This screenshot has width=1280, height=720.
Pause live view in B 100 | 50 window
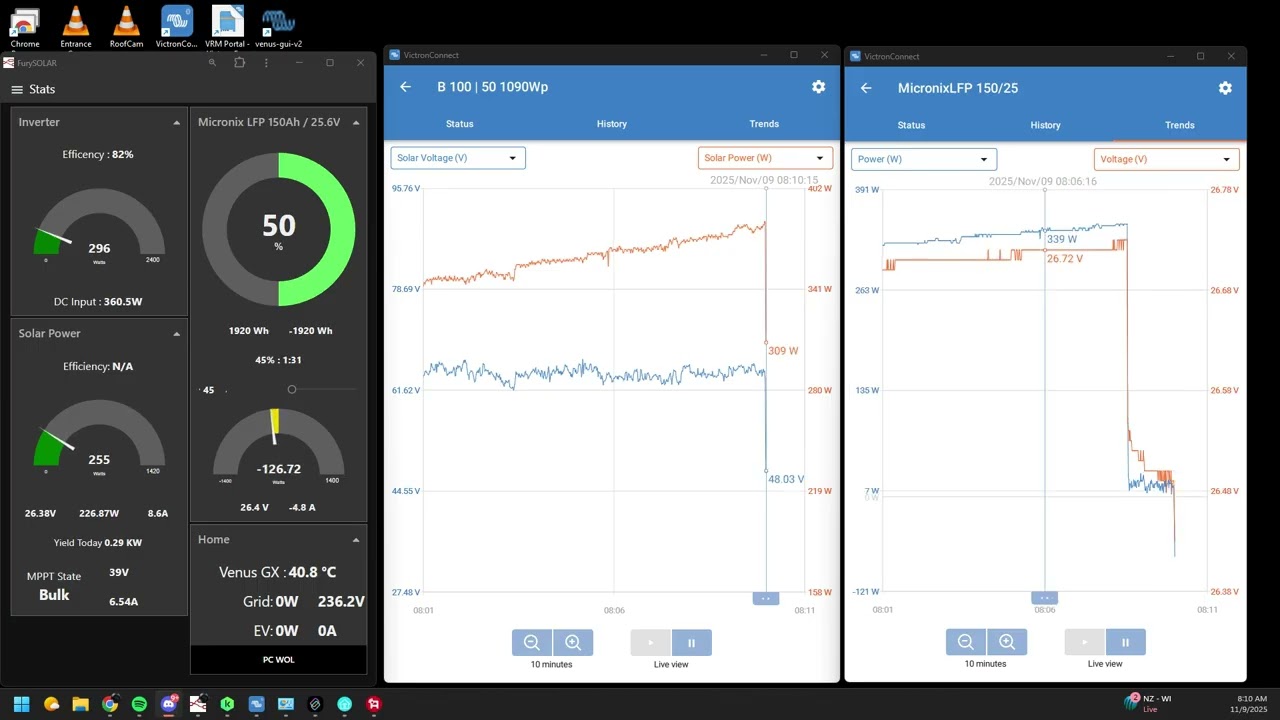coord(691,643)
